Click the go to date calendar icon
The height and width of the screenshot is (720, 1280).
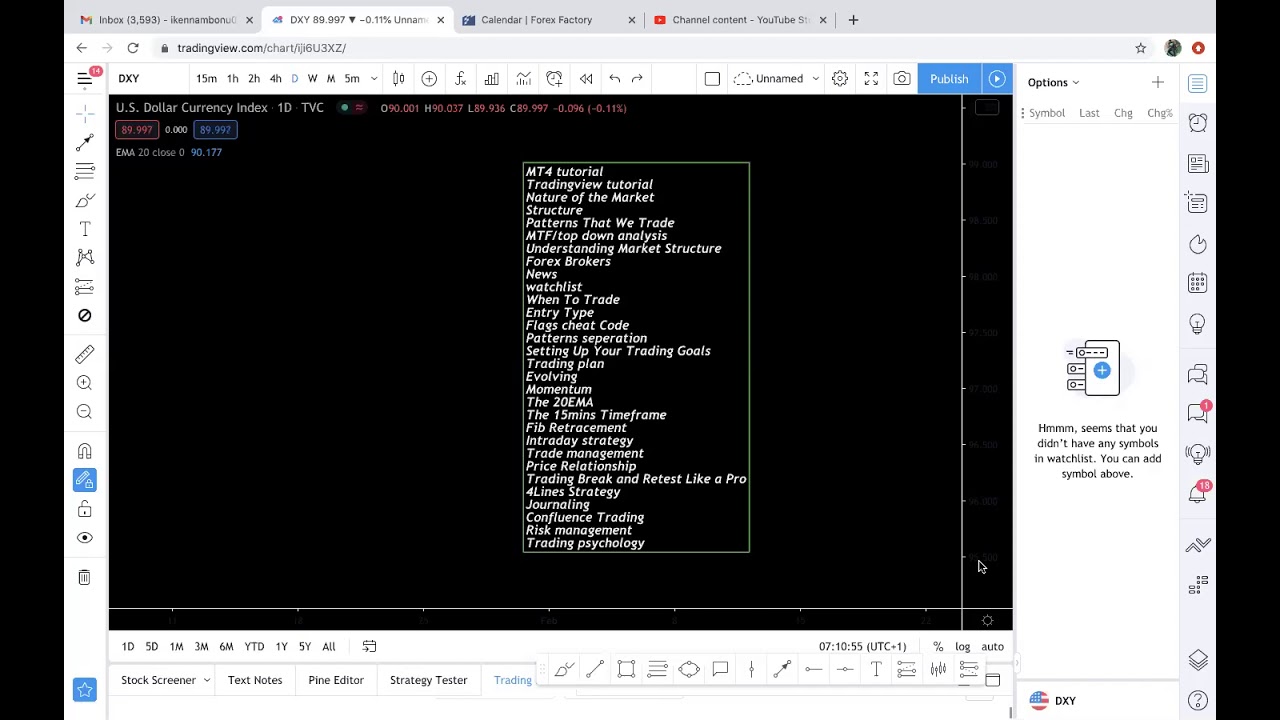(x=369, y=647)
